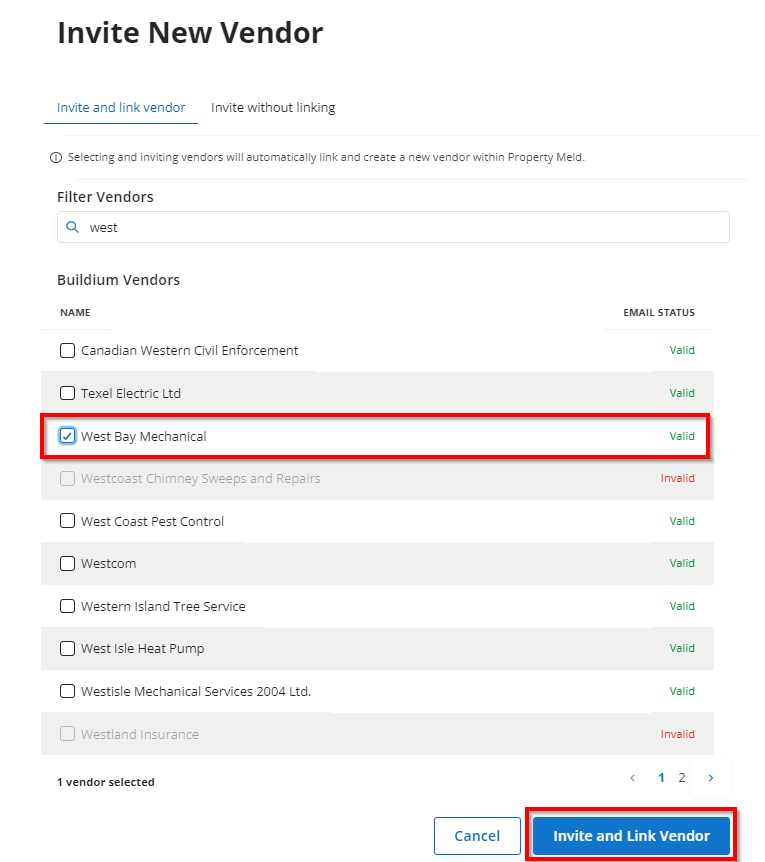
Task: Select Westisle Mechanical Services 2004 Ltd. checkbox
Action: click(67, 691)
